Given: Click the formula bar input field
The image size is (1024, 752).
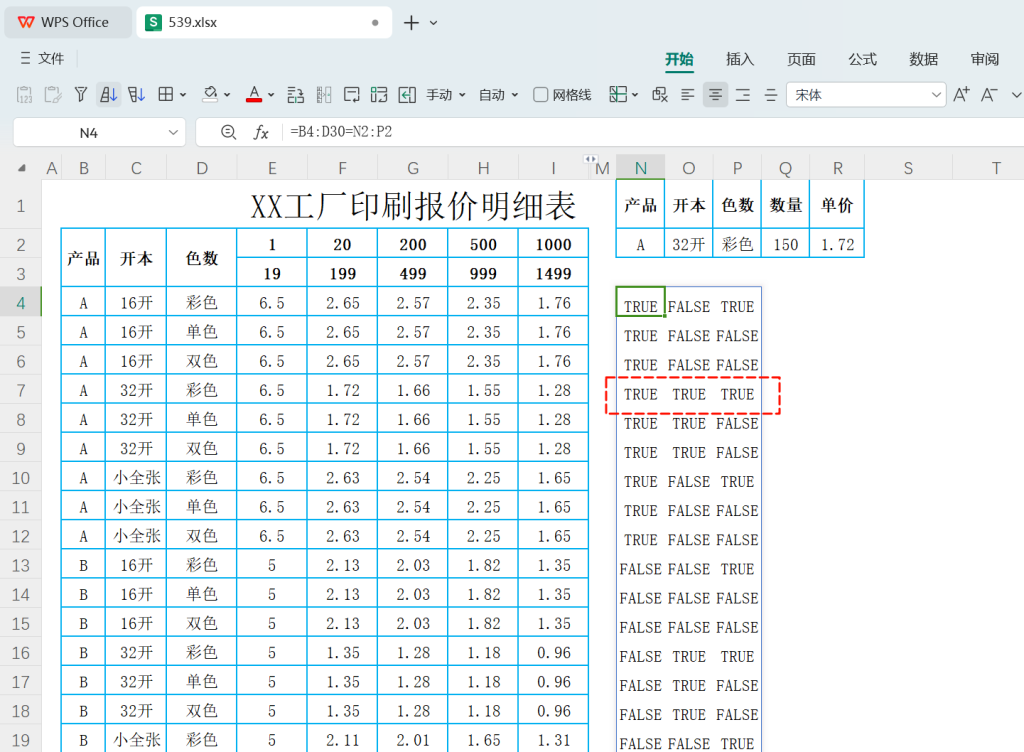Looking at the screenshot, I should click(x=653, y=133).
